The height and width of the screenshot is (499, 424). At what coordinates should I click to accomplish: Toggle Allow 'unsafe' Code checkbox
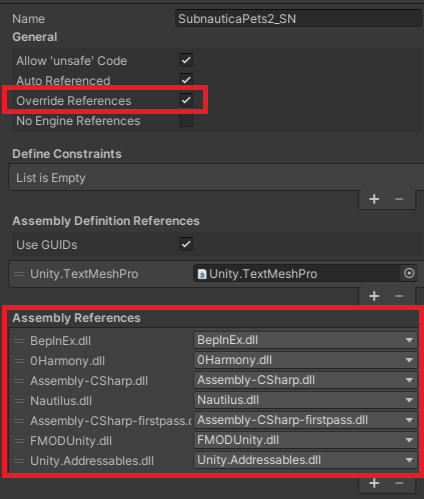(186, 60)
